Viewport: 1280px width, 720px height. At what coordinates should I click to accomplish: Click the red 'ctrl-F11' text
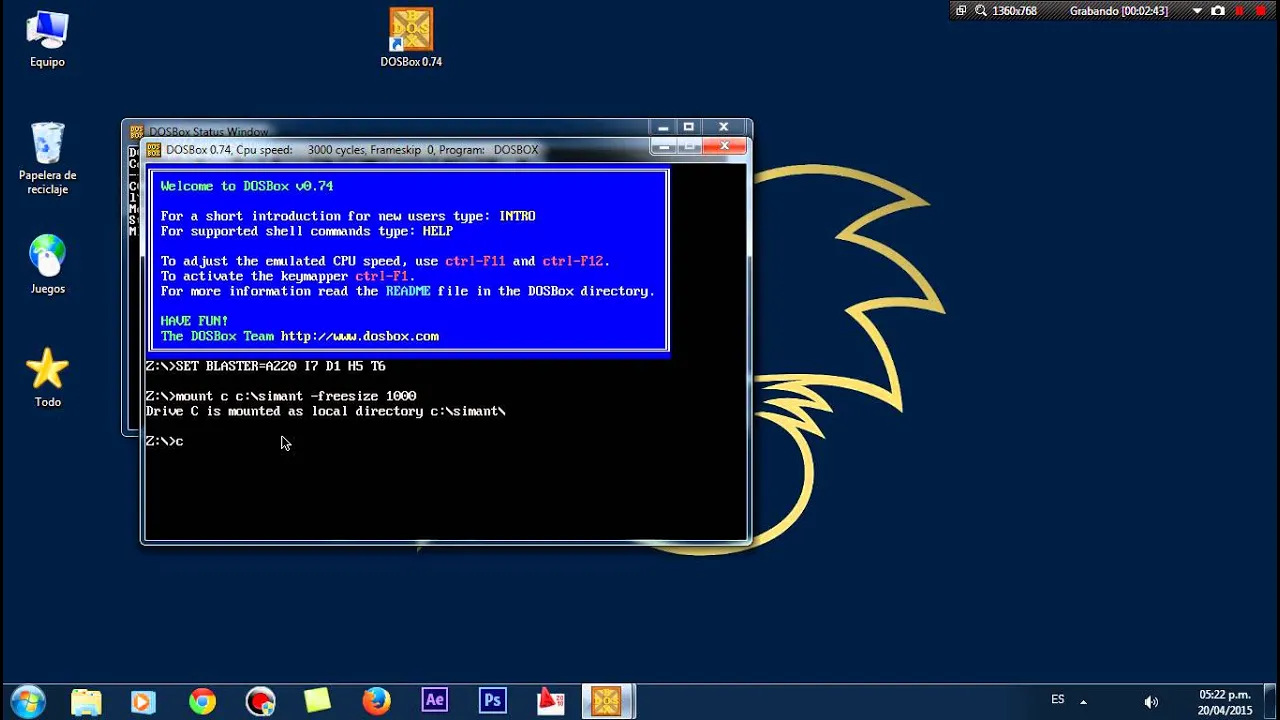[x=475, y=261]
